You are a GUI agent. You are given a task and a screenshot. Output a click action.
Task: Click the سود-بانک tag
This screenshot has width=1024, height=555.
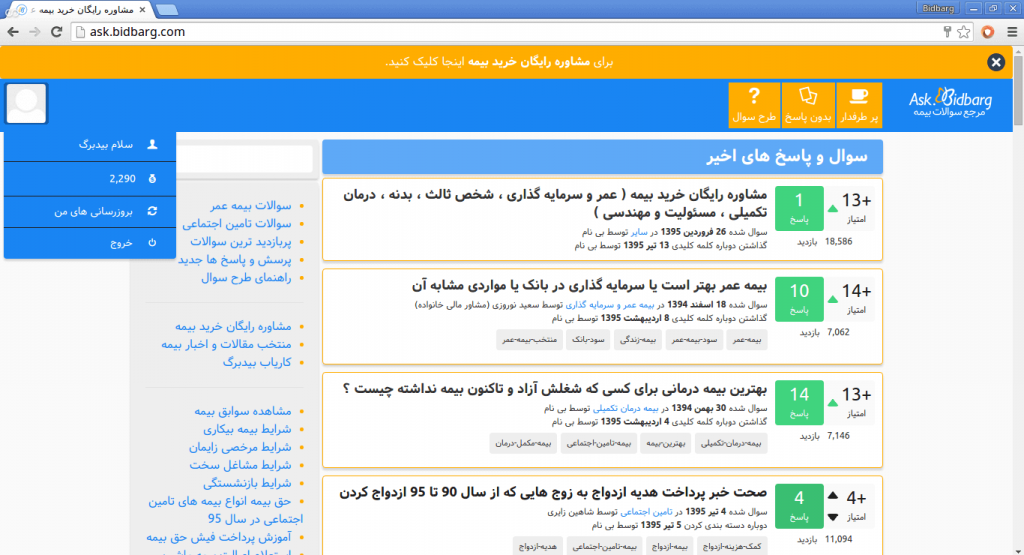[588, 340]
